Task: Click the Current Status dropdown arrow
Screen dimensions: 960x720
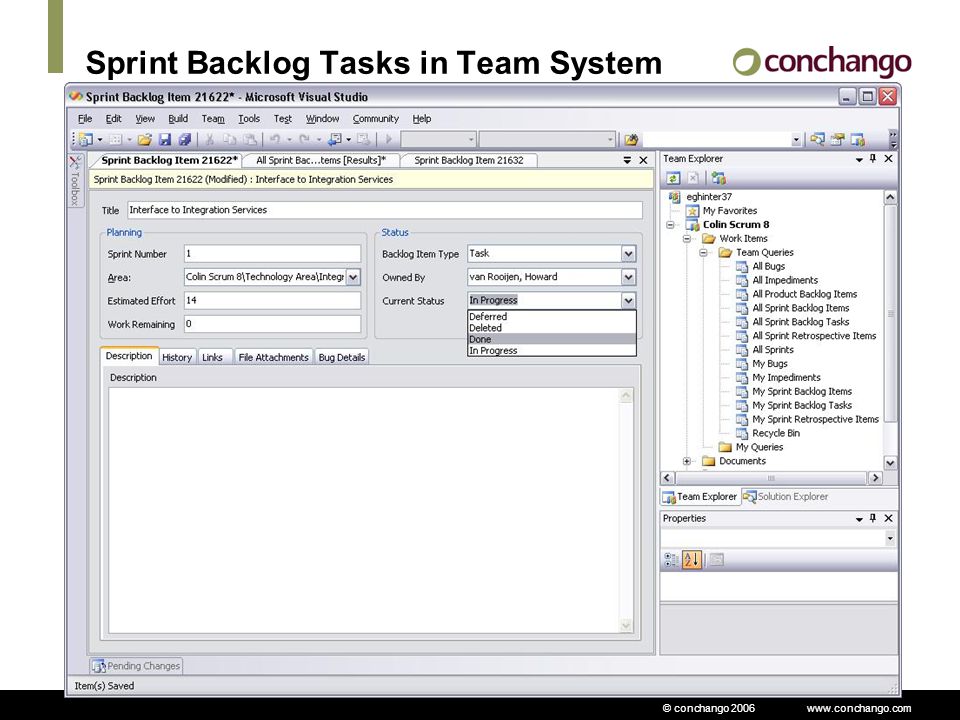Action: (628, 301)
